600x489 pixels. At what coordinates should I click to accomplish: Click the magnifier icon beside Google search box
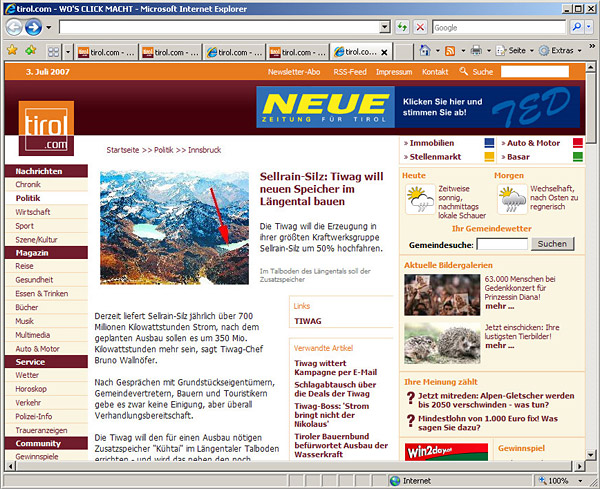tap(577, 27)
